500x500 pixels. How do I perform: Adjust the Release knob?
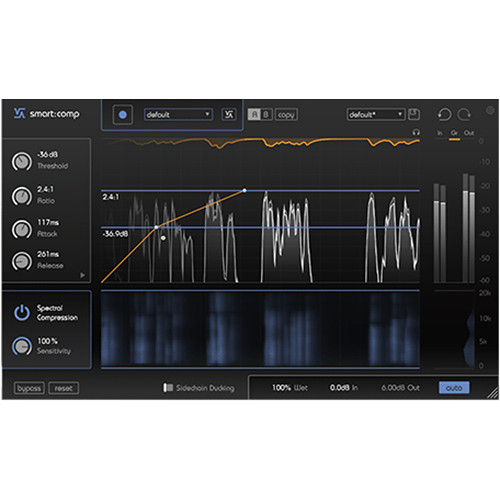tap(22, 261)
